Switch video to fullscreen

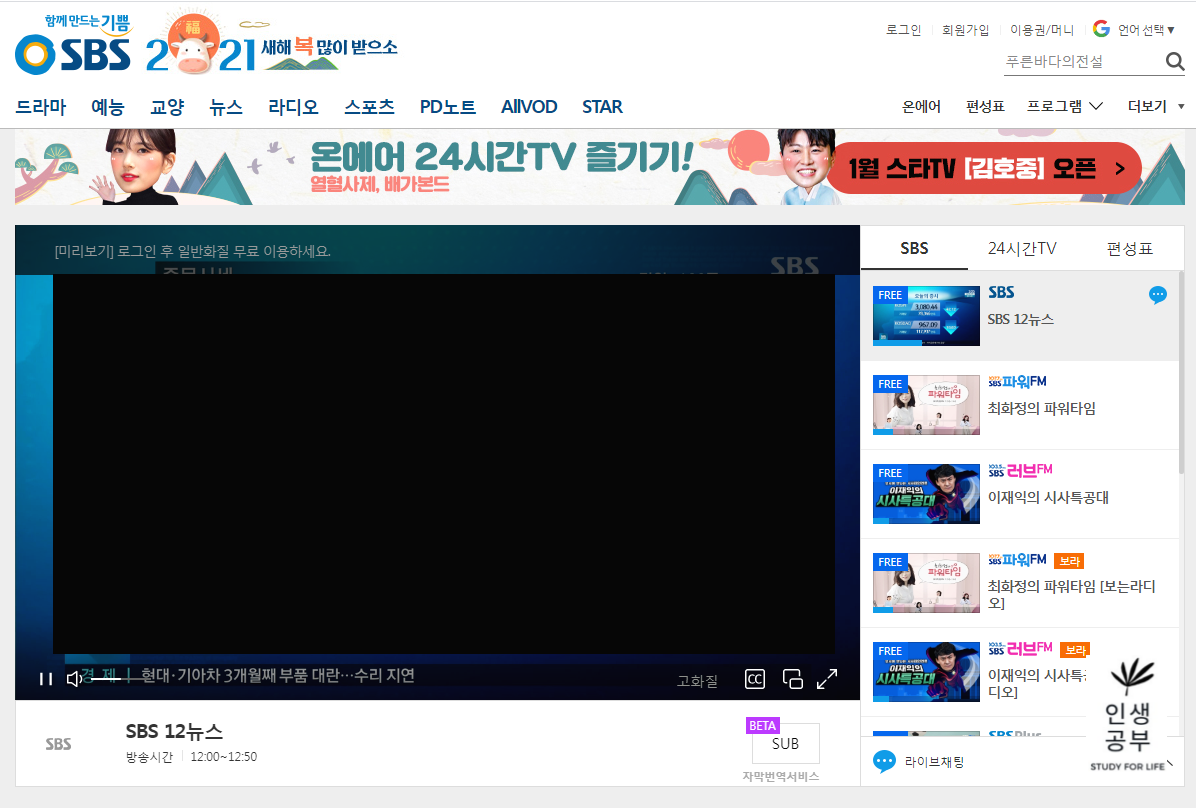tap(827, 678)
